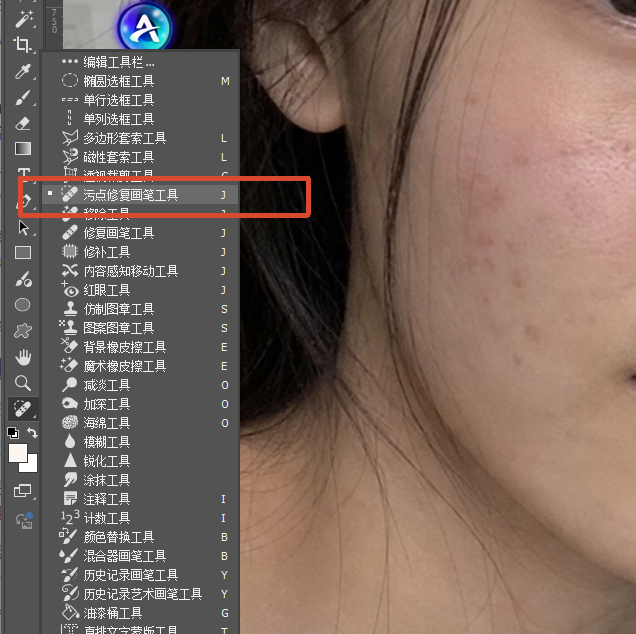
Task: Change the screen mode icon
Action: 23,491
